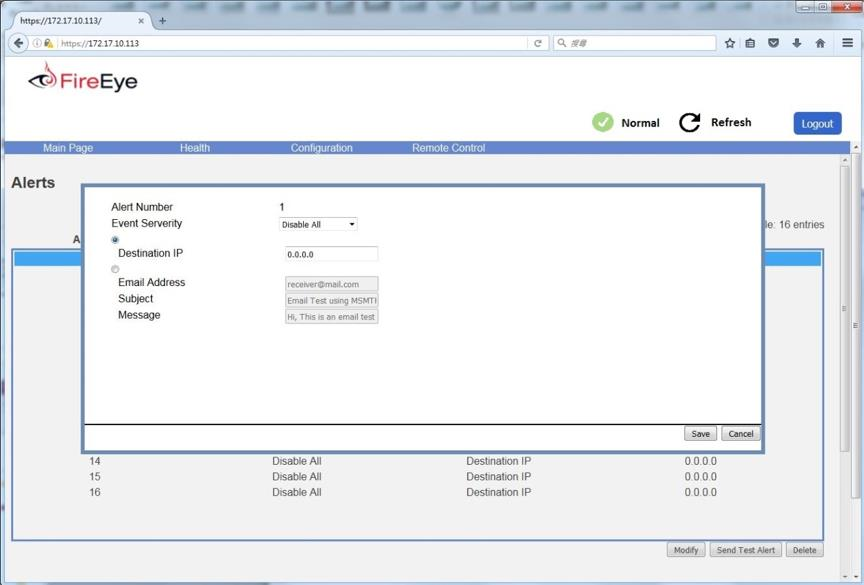
Task: Save the alert settings
Action: click(x=700, y=434)
